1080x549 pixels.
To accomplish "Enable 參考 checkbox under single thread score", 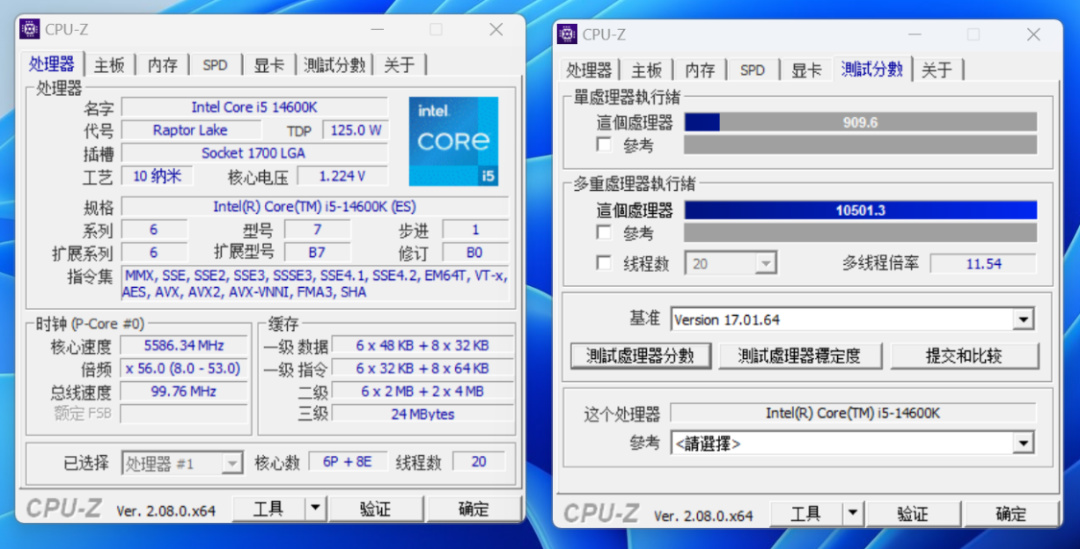I will [x=604, y=145].
